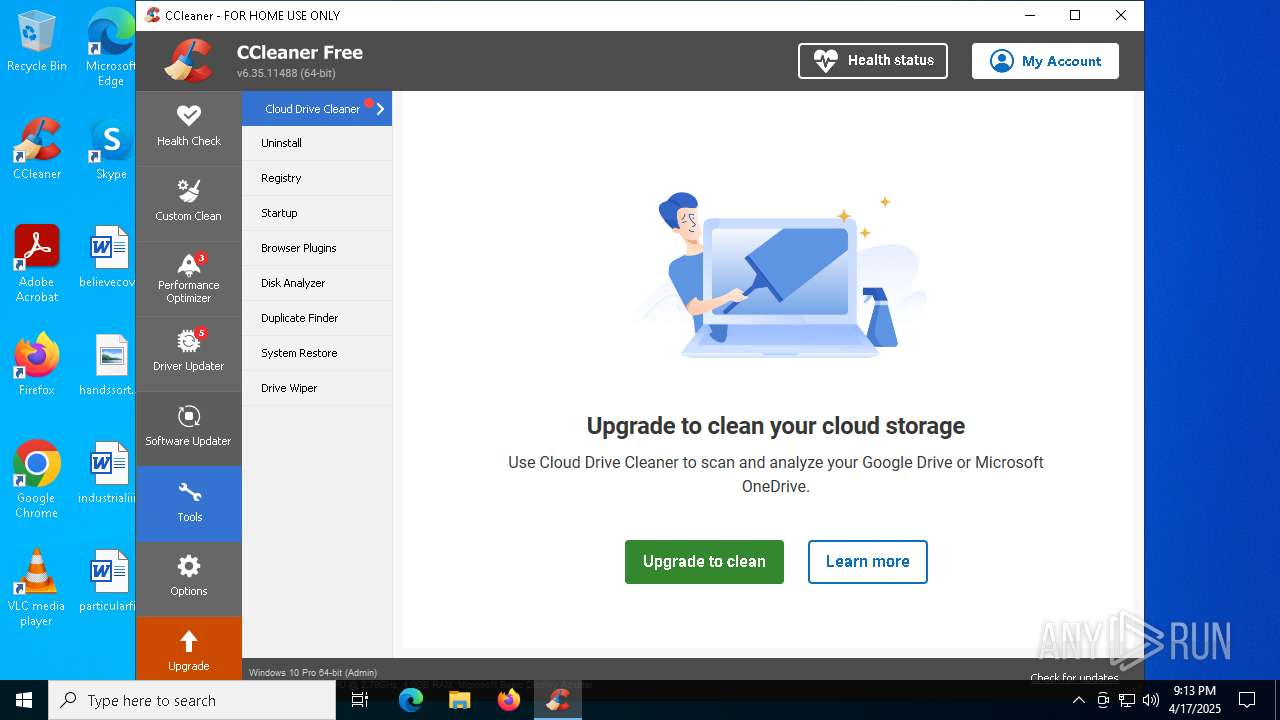This screenshot has width=1280, height=720.
Task: Open the Health Check section
Action: 188,128
